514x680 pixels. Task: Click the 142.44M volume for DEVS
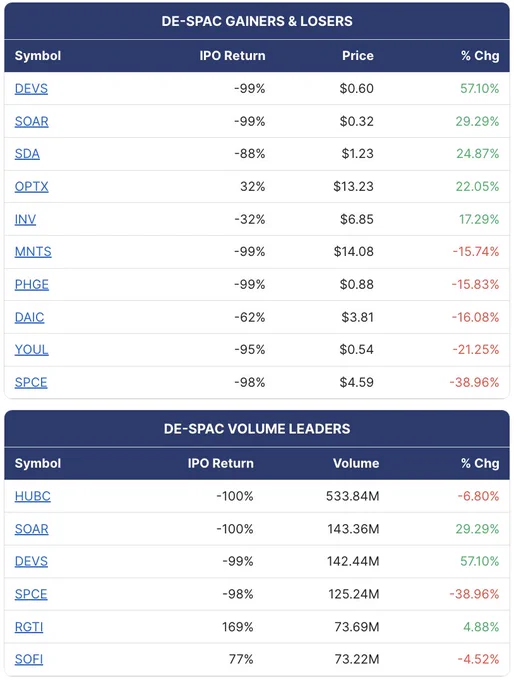[353, 562]
